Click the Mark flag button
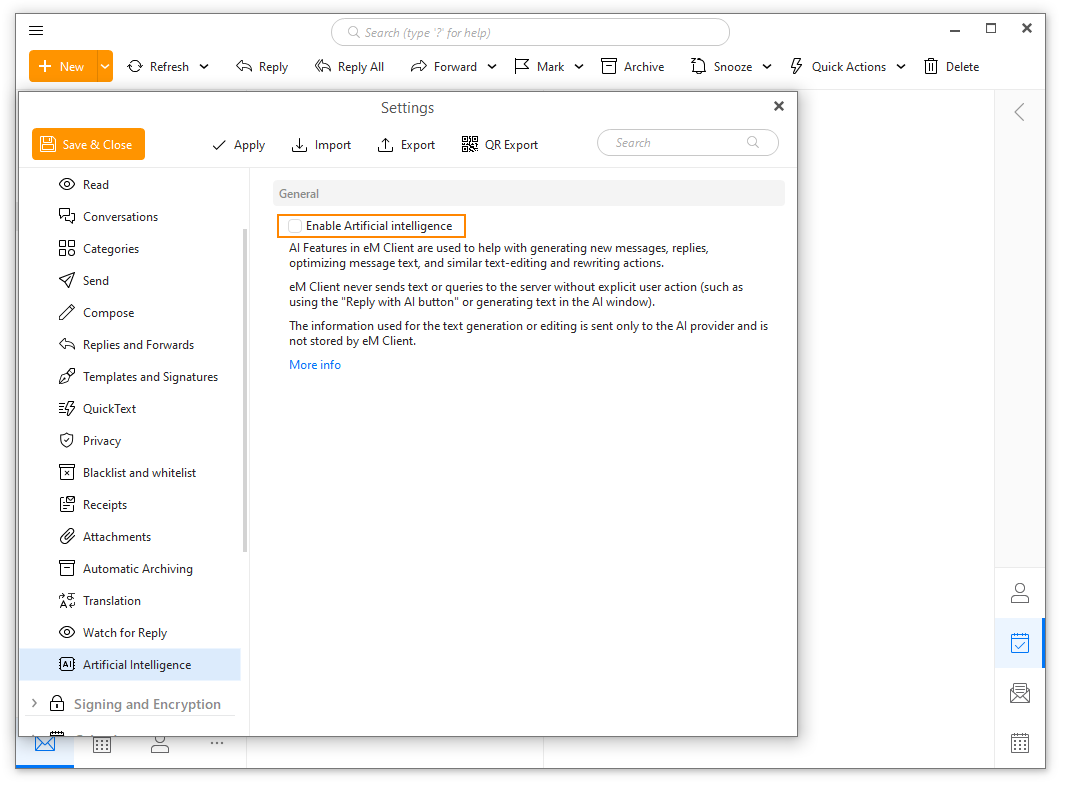1065x785 pixels. (x=539, y=67)
